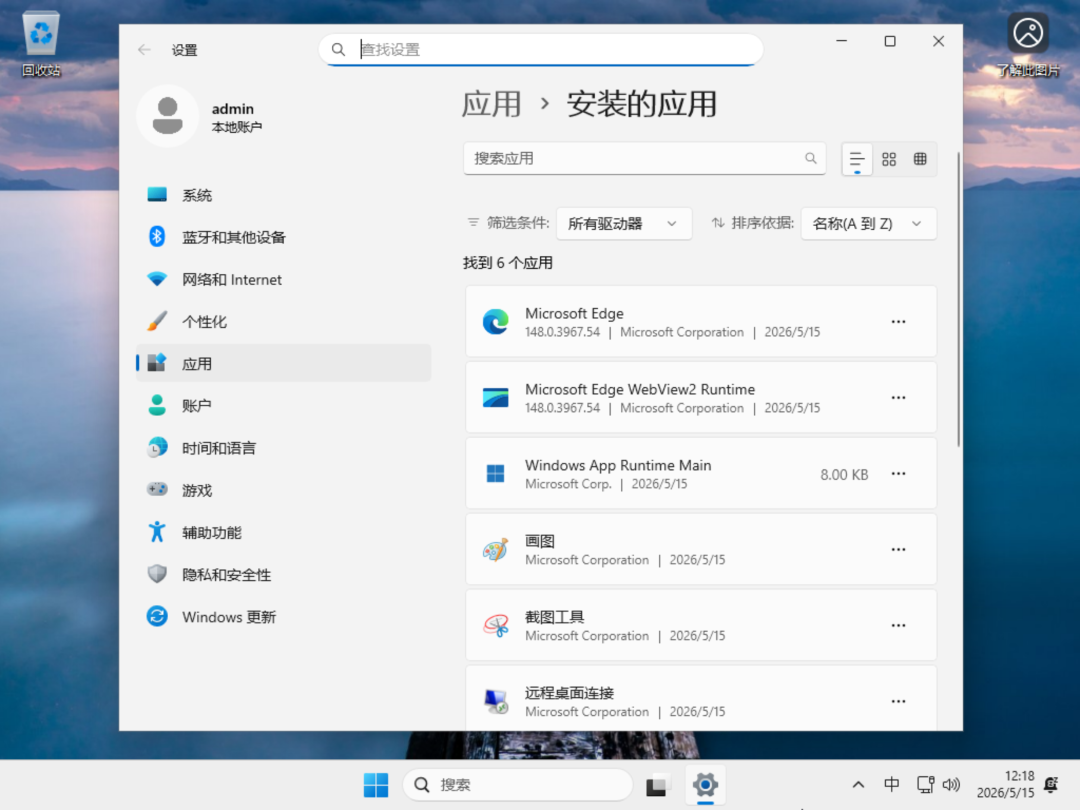1080x810 pixels.
Task: Open the volume speaker tray icon
Action: pos(951,785)
